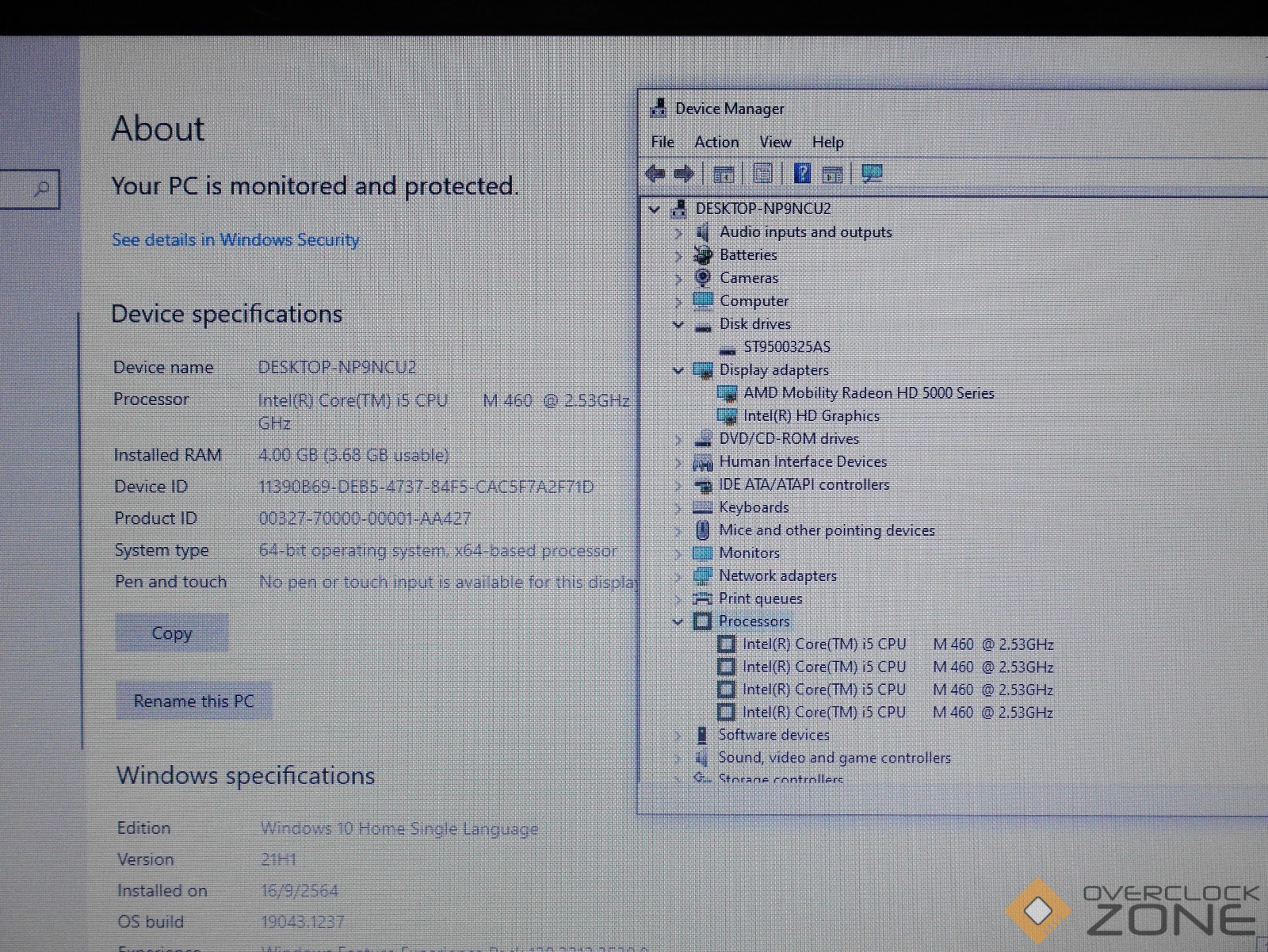Select the DVD/CD-ROM drives icon

click(702, 438)
